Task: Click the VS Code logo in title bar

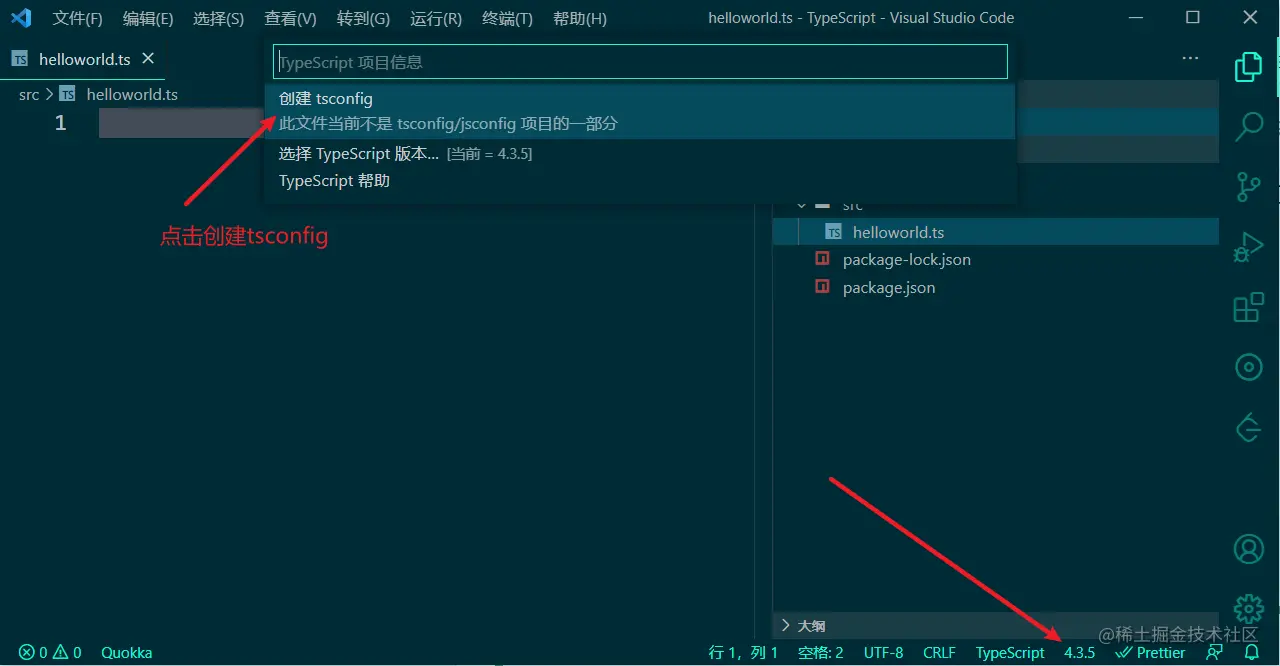Action: click(21, 18)
